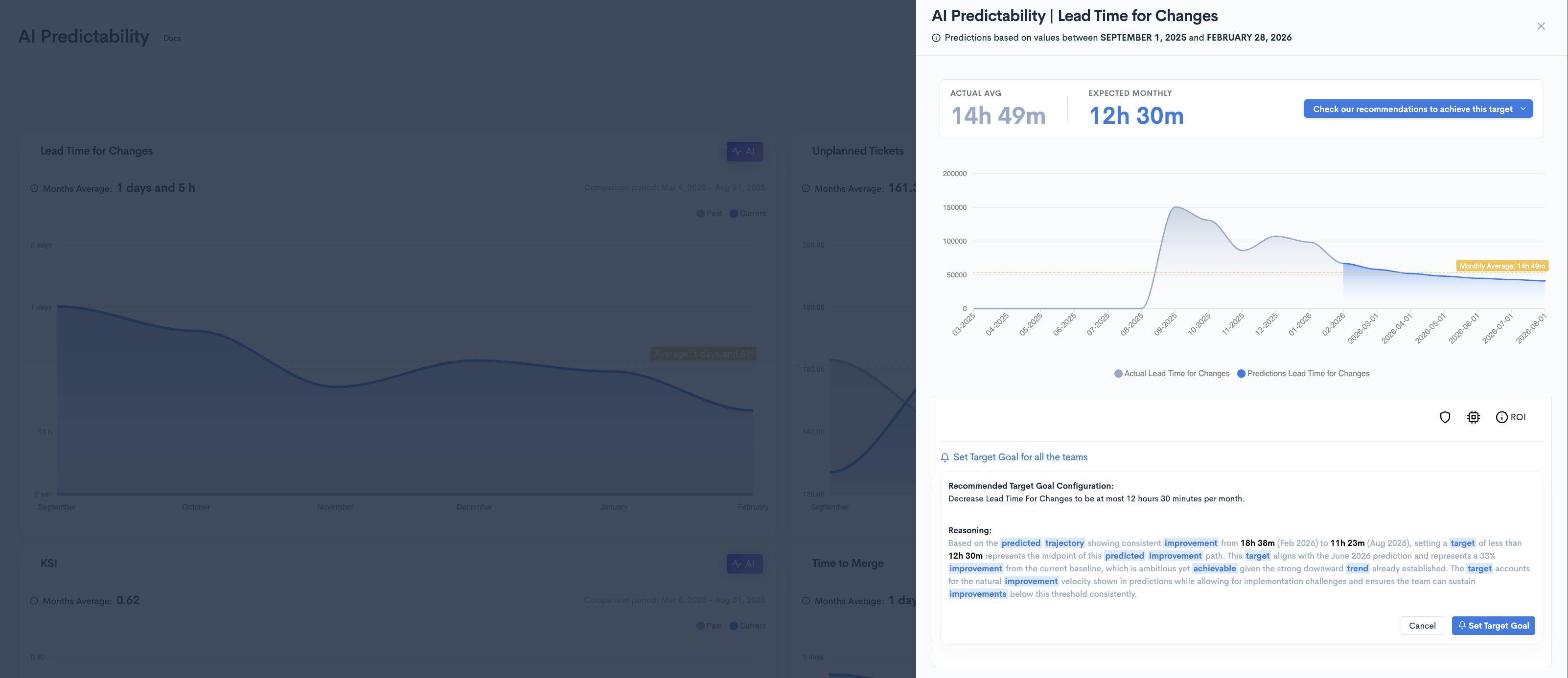Click chevron arrow on recommendations button
The height and width of the screenshot is (678, 1568).
pos(1523,109)
